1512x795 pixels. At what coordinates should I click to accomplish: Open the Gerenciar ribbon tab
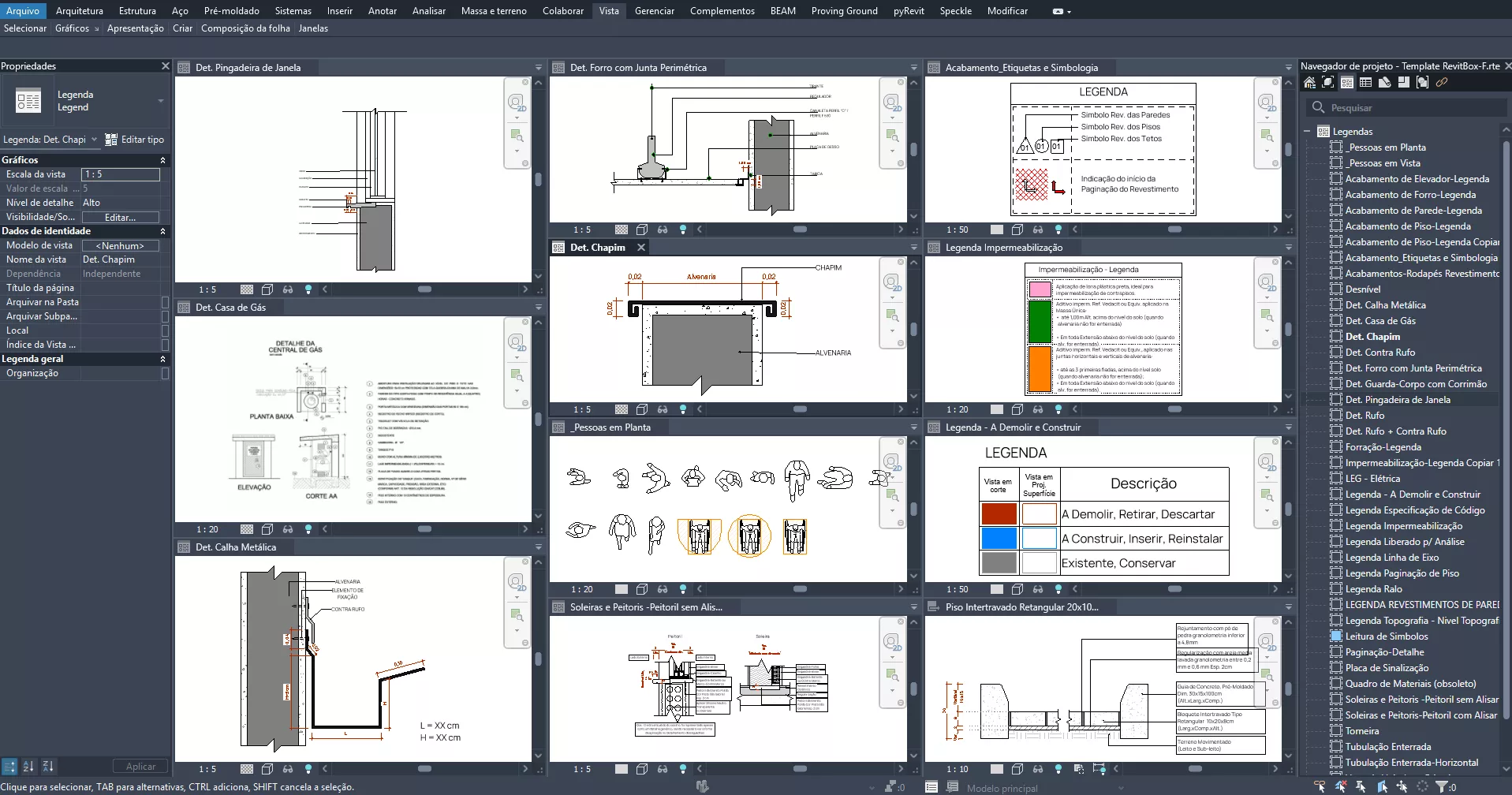pyautogui.click(x=654, y=11)
